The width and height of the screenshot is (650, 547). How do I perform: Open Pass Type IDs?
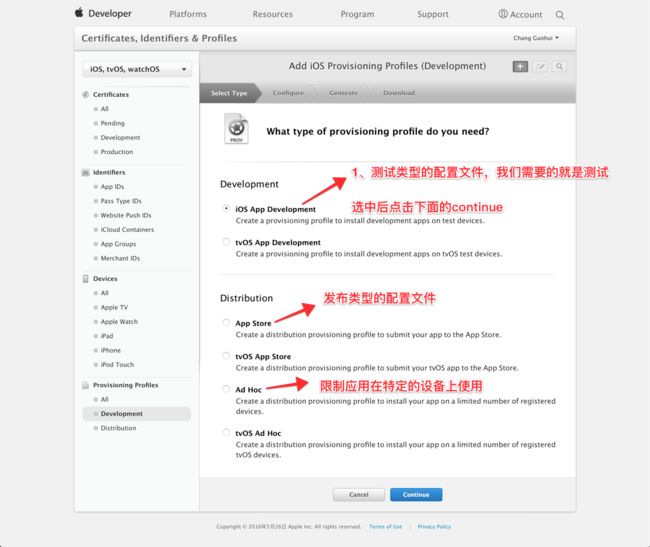tap(121, 201)
